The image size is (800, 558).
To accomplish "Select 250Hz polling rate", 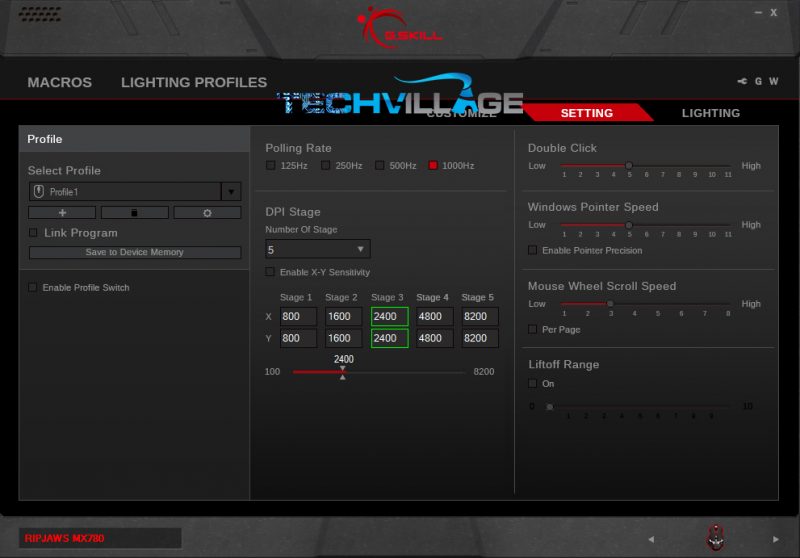I will tap(326, 165).
